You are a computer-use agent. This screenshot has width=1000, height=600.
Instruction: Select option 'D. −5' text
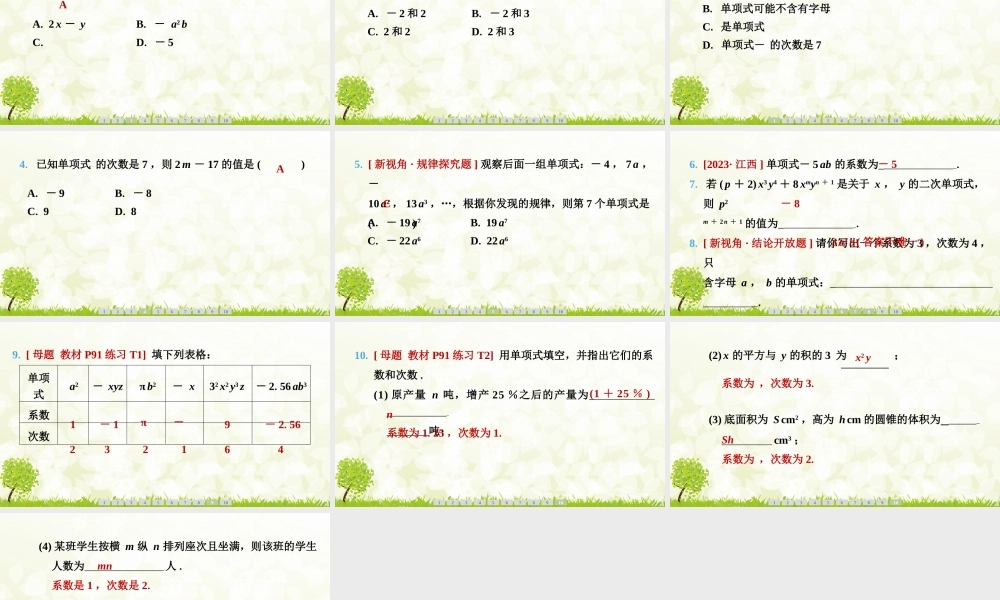tap(154, 43)
